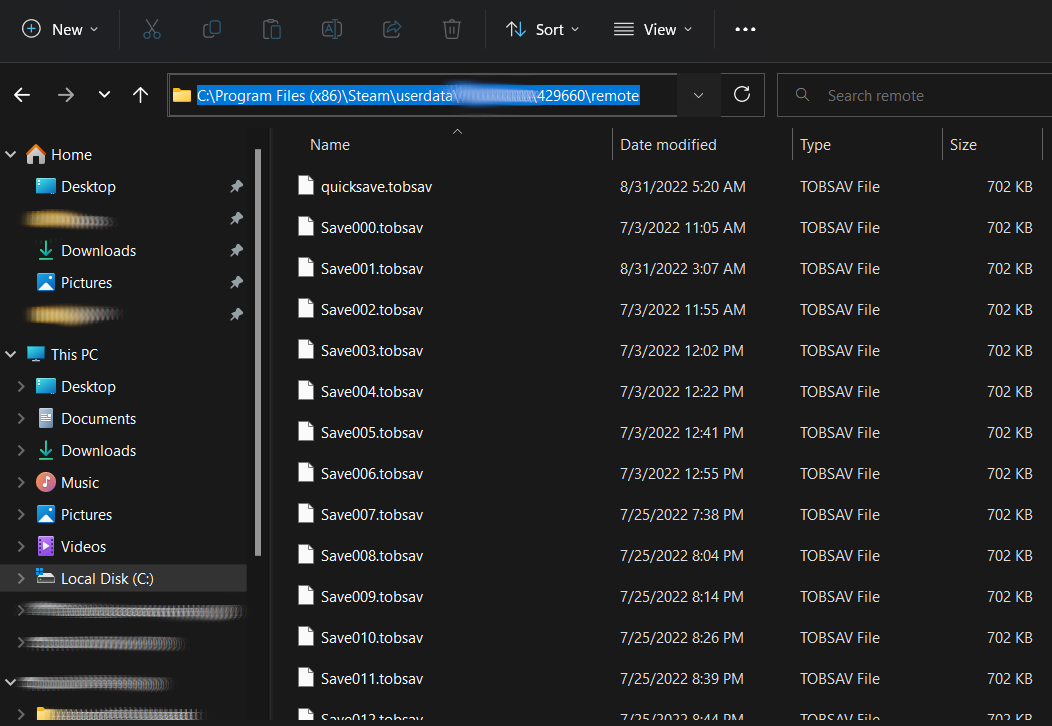Screen dimensions: 1052x726
Task: Click the Music icon under This PC
Action: (x=46, y=482)
